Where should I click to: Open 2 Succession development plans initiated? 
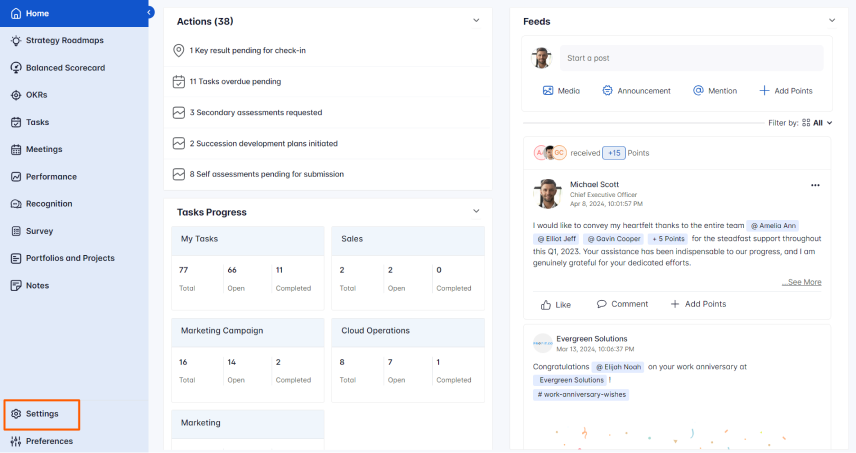(264, 144)
